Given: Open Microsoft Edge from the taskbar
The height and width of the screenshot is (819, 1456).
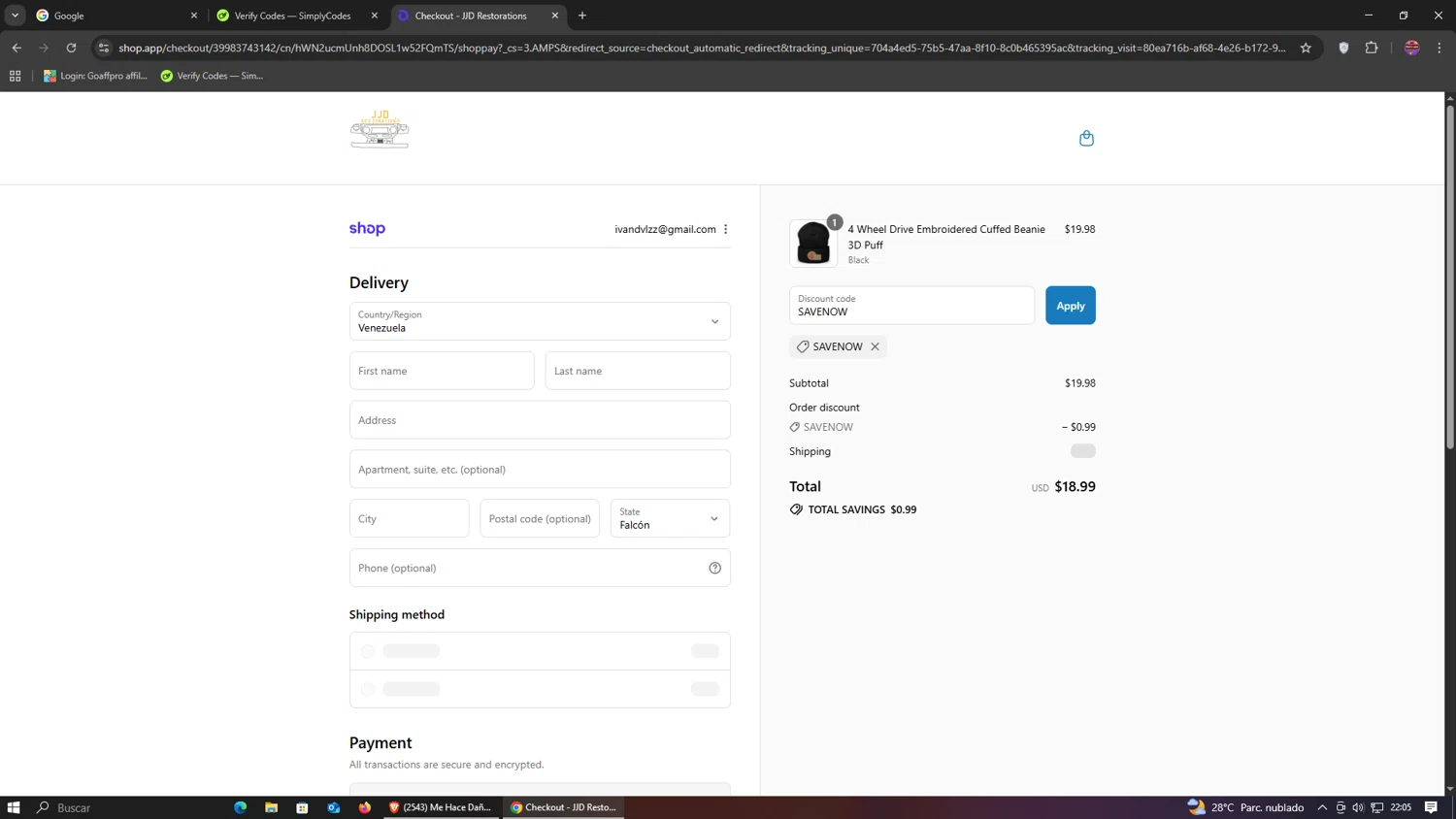Looking at the screenshot, I should pos(241,807).
